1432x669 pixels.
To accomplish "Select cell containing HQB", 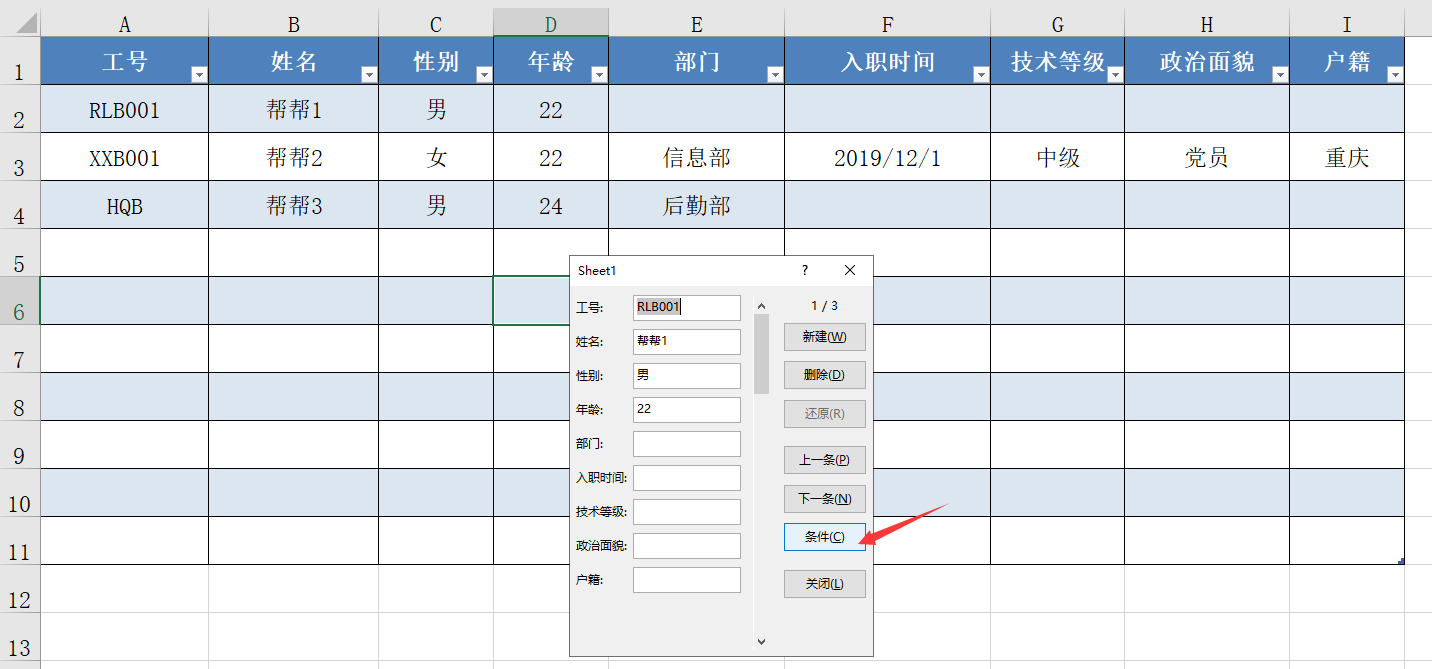I will tap(125, 205).
